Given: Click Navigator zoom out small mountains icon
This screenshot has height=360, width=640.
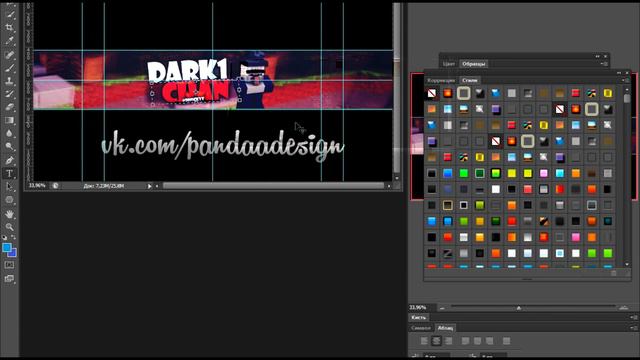Looking at the screenshot, I should pyautogui.click(x=442, y=308).
